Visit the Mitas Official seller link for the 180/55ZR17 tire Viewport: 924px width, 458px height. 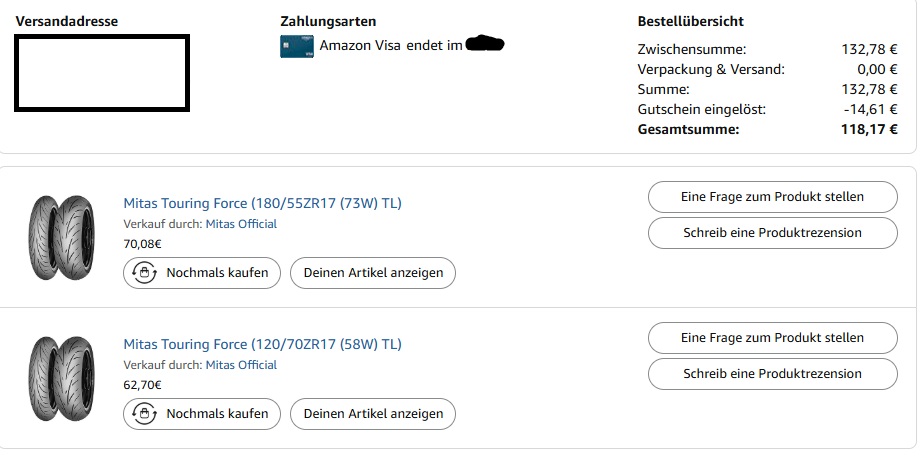coord(241,224)
